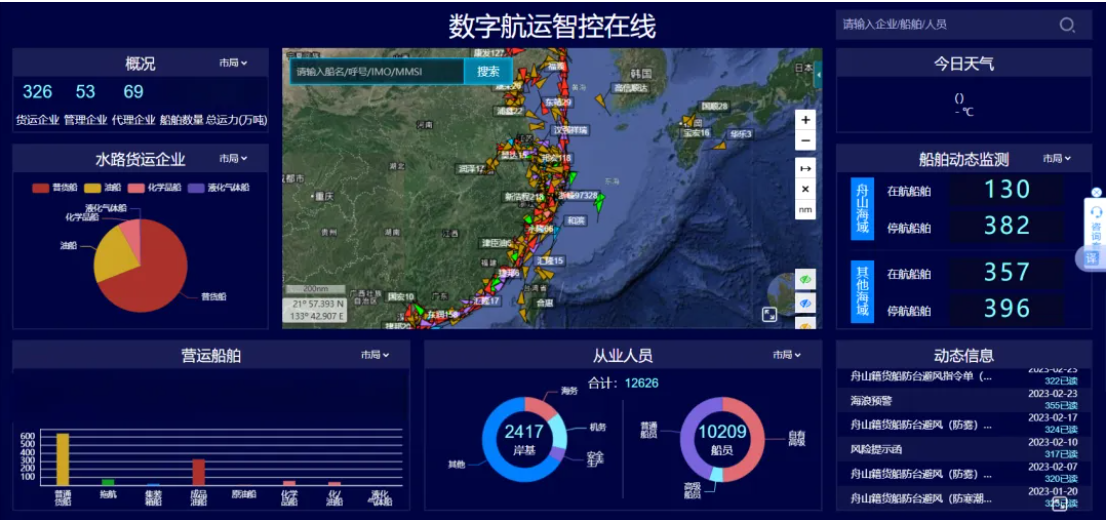The image size is (1110, 520).
Task: Open the 海浪预警 news item
Action: 869,400
